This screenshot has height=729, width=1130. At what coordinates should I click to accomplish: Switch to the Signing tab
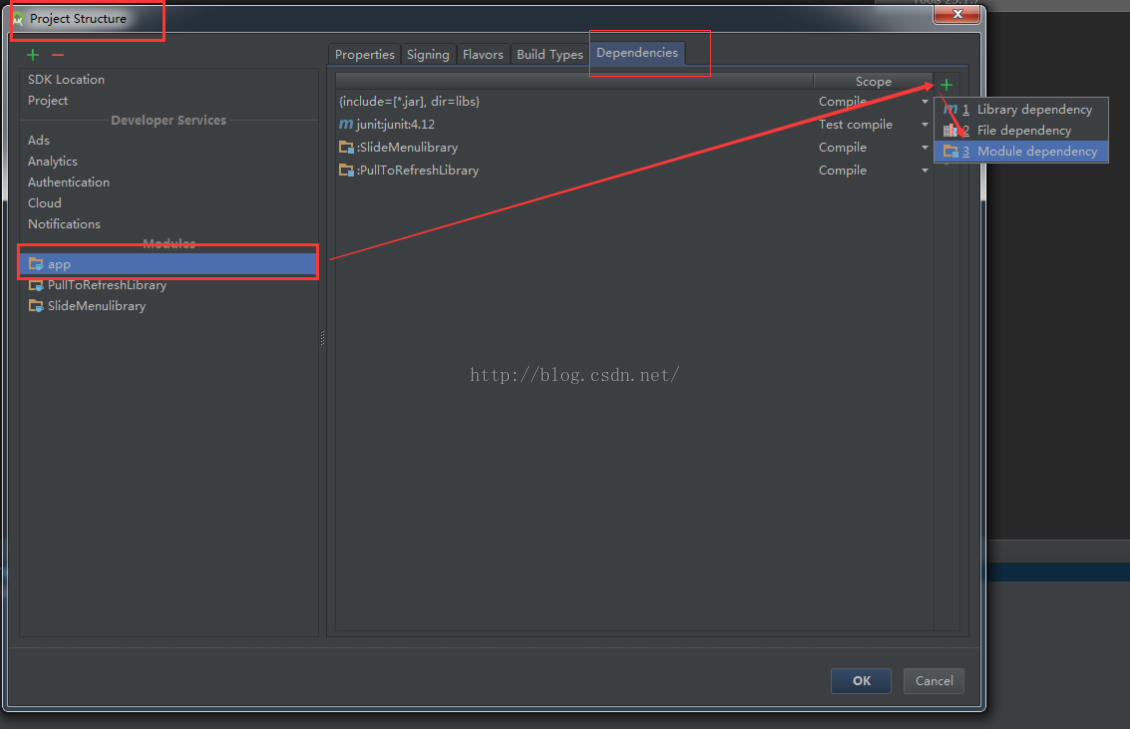pyautogui.click(x=427, y=54)
